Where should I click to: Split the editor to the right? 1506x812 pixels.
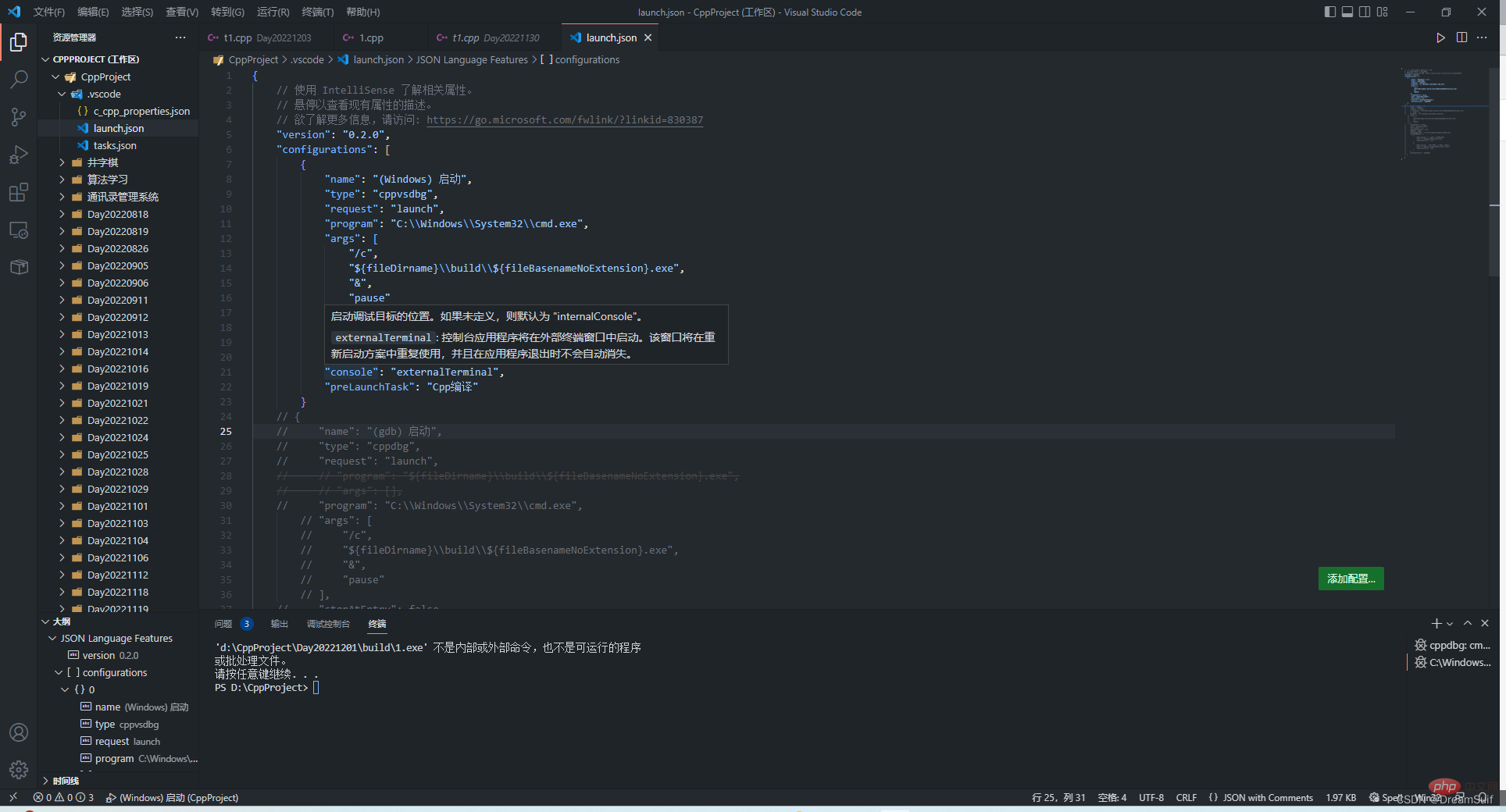point(1461,37)
